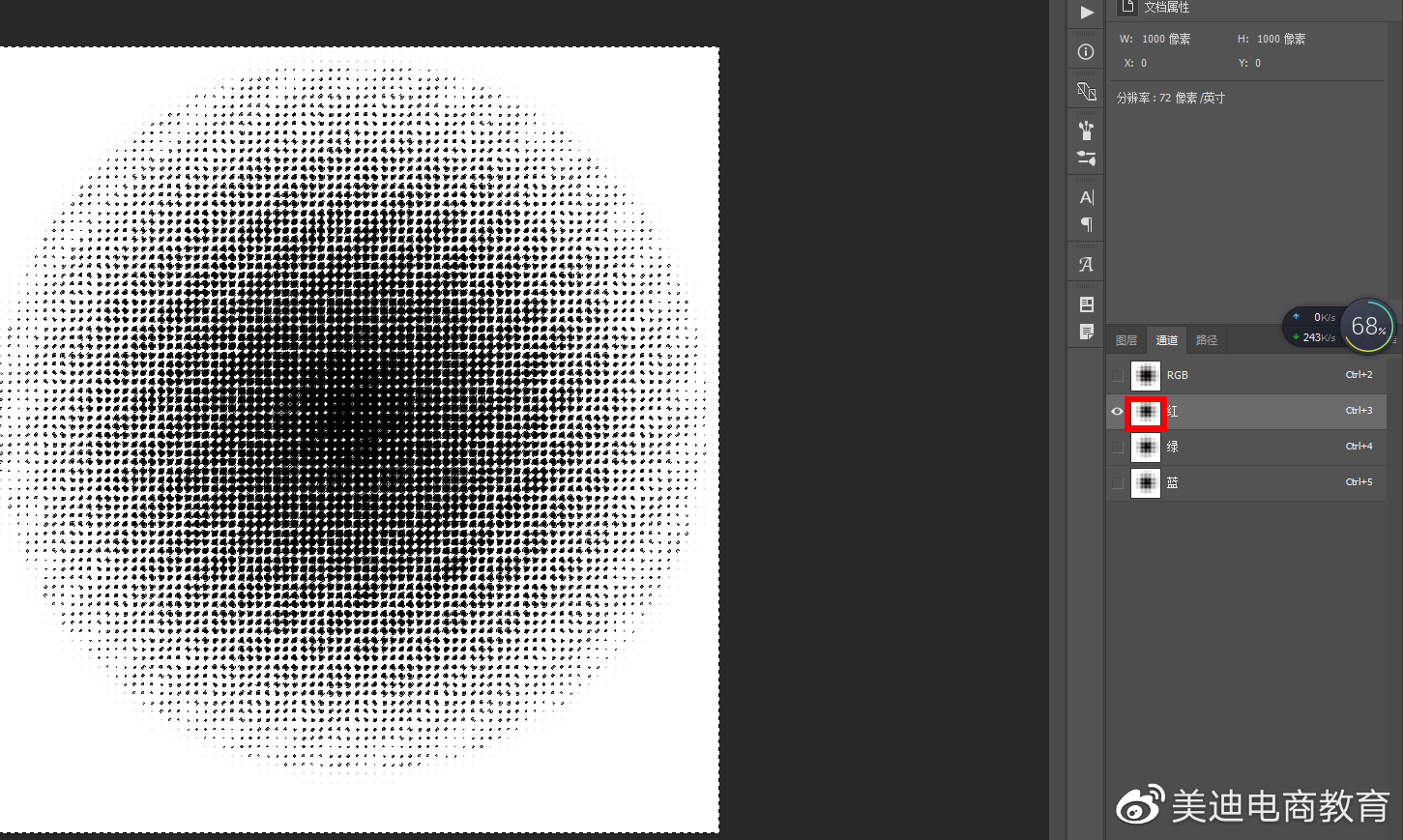Select the RGB channel thumbnail
This screenshot has width=1403, height=840.
pos(1146,375)
